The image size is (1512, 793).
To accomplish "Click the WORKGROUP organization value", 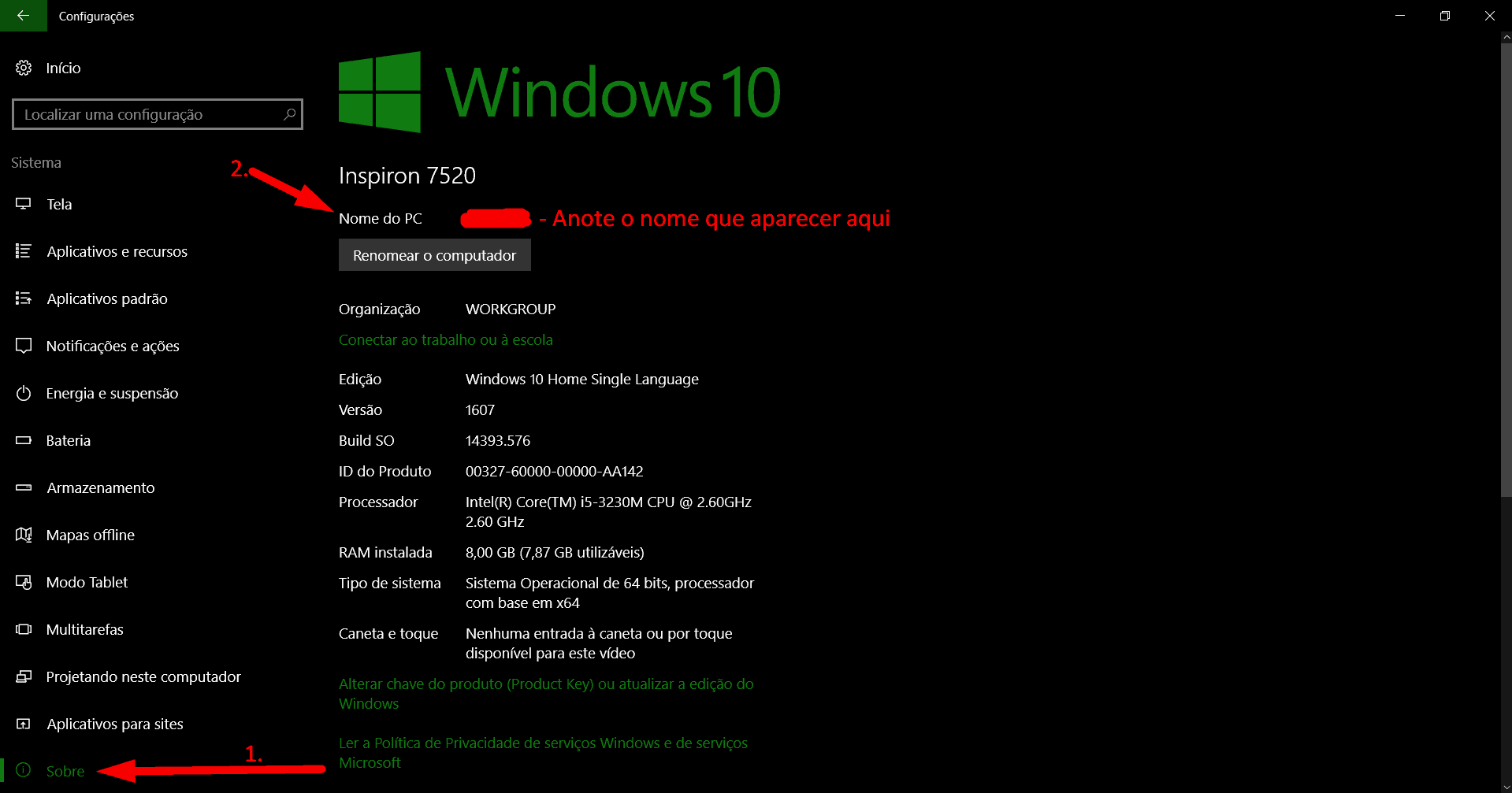I will tap(511, 309).
